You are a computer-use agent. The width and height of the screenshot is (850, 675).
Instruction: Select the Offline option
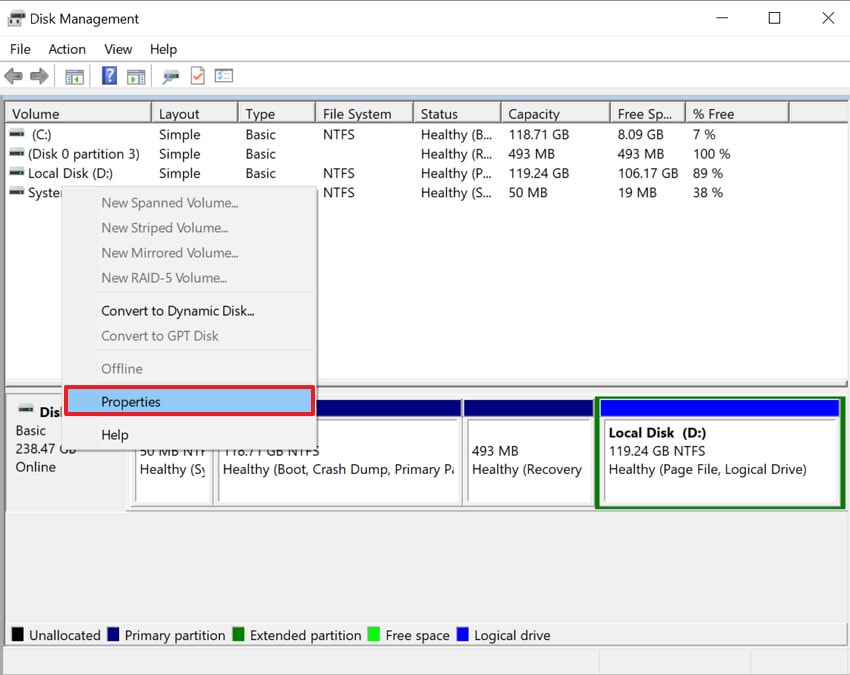121,368
